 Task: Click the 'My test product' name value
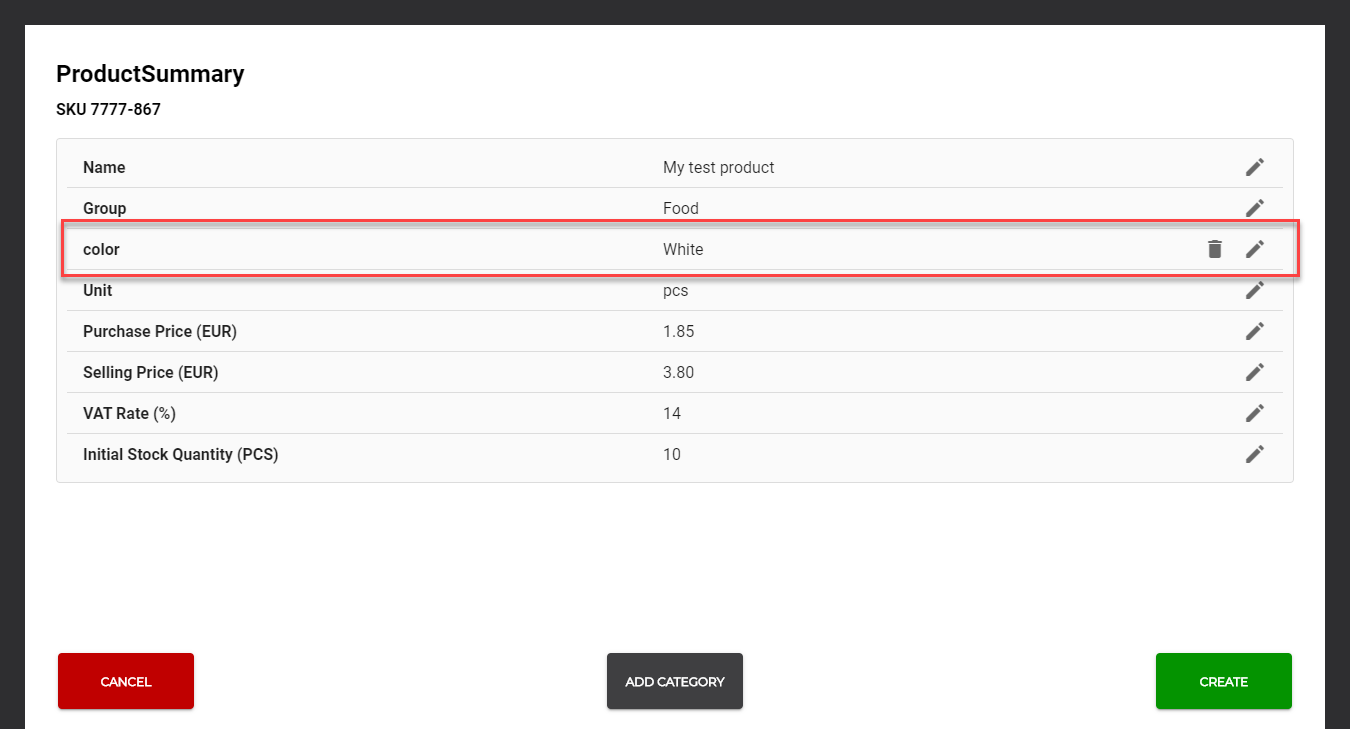pyautogui.click(x=718, y=168)
